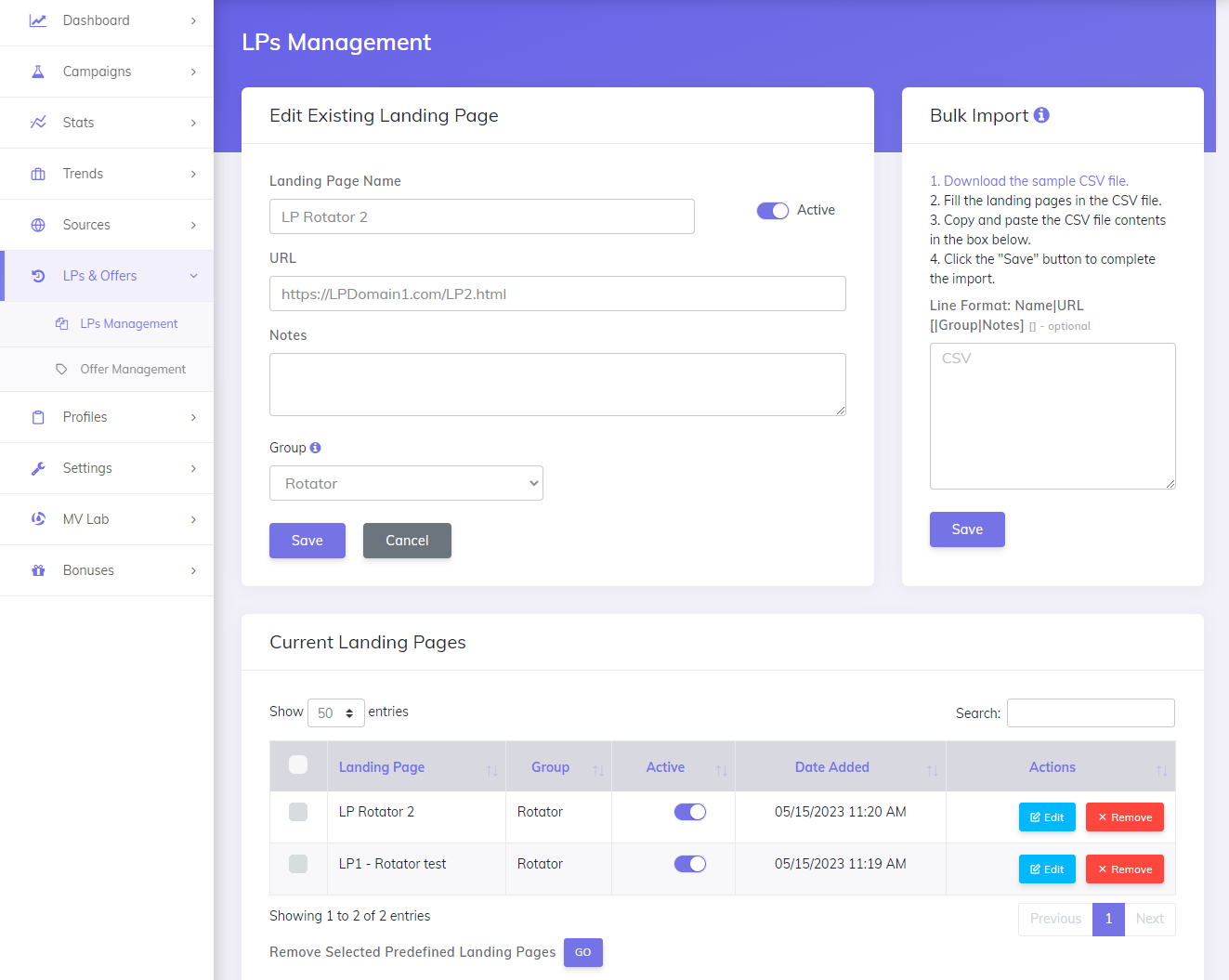Image resolution: width=1229 pixels, height=980 pixels.
Task: Click the info icon next to Bulk Import
Action: click(x=1041, y=114)
